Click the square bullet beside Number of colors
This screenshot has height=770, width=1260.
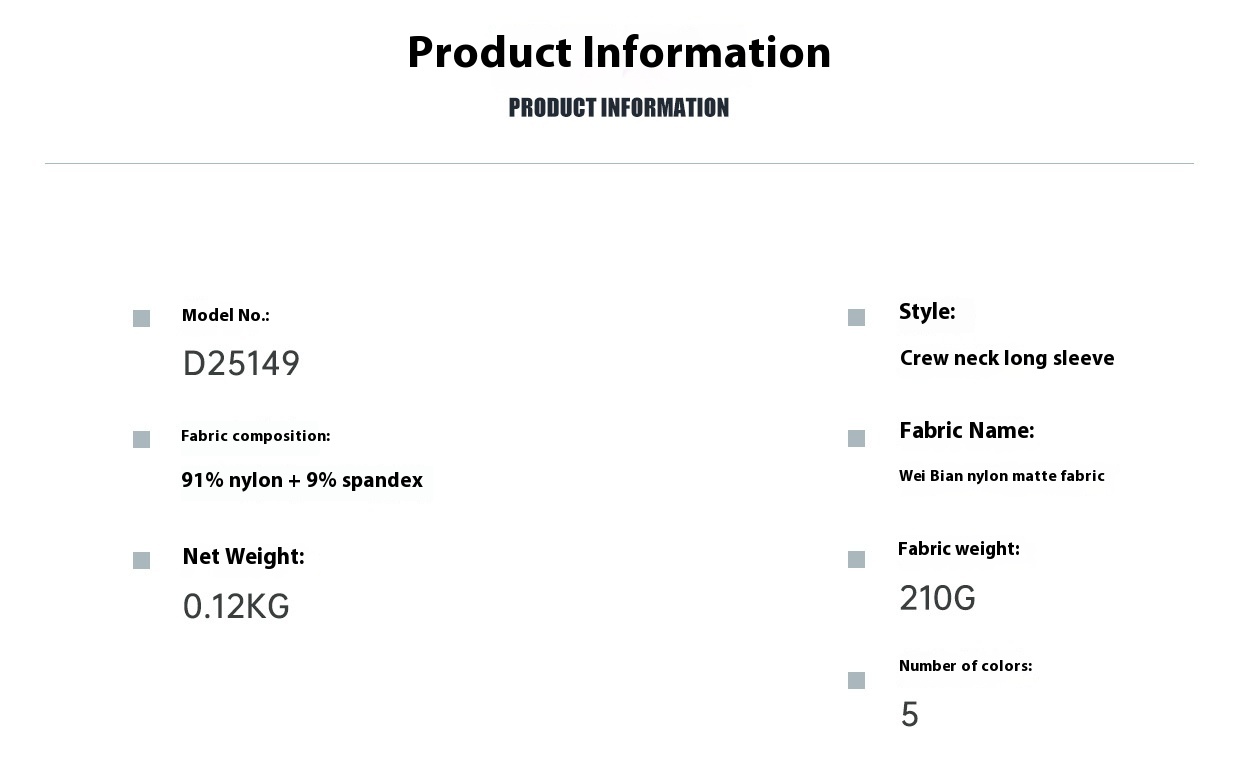click(x=856, y=681)
